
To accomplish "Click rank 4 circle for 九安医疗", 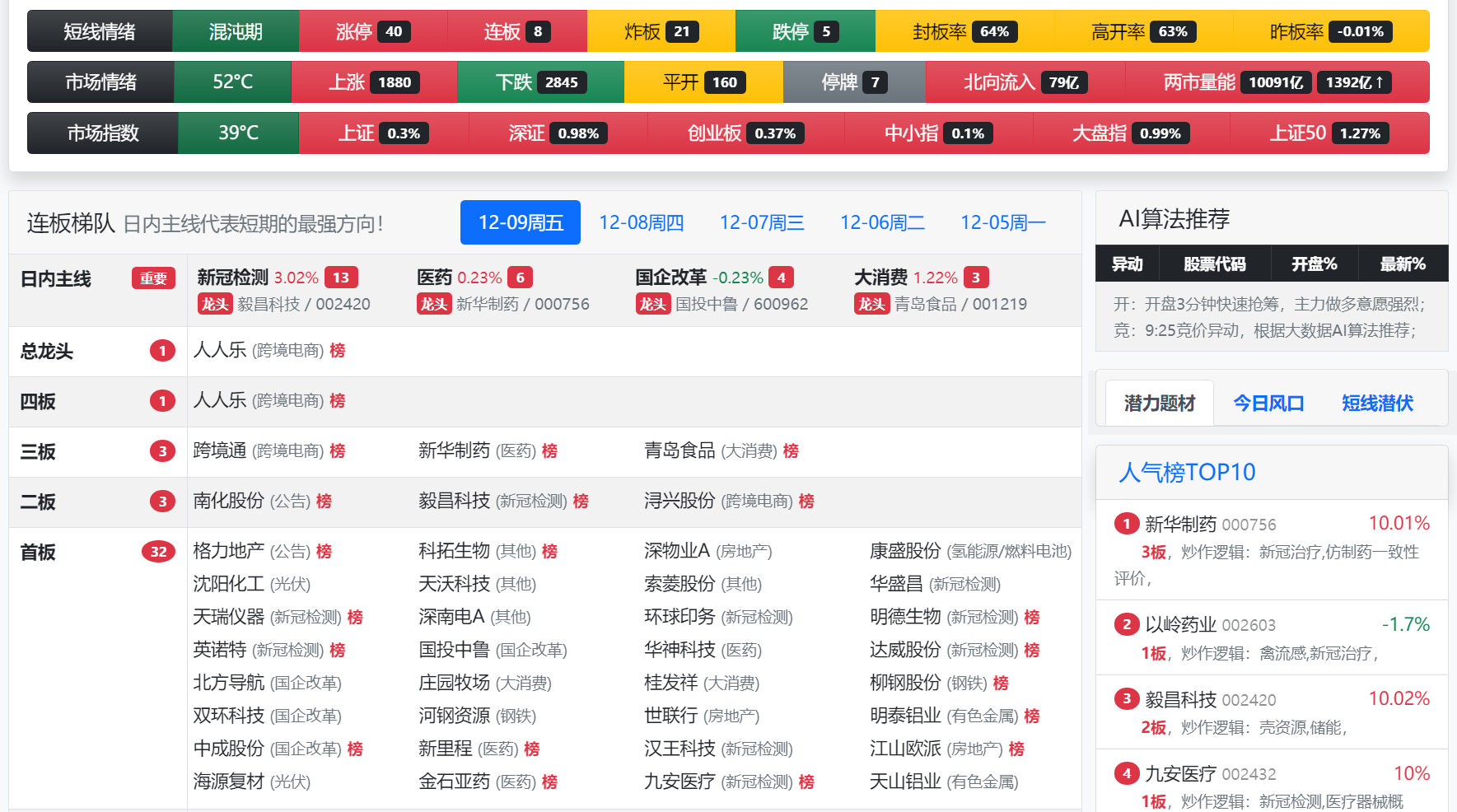I will tap(1126, 773).
